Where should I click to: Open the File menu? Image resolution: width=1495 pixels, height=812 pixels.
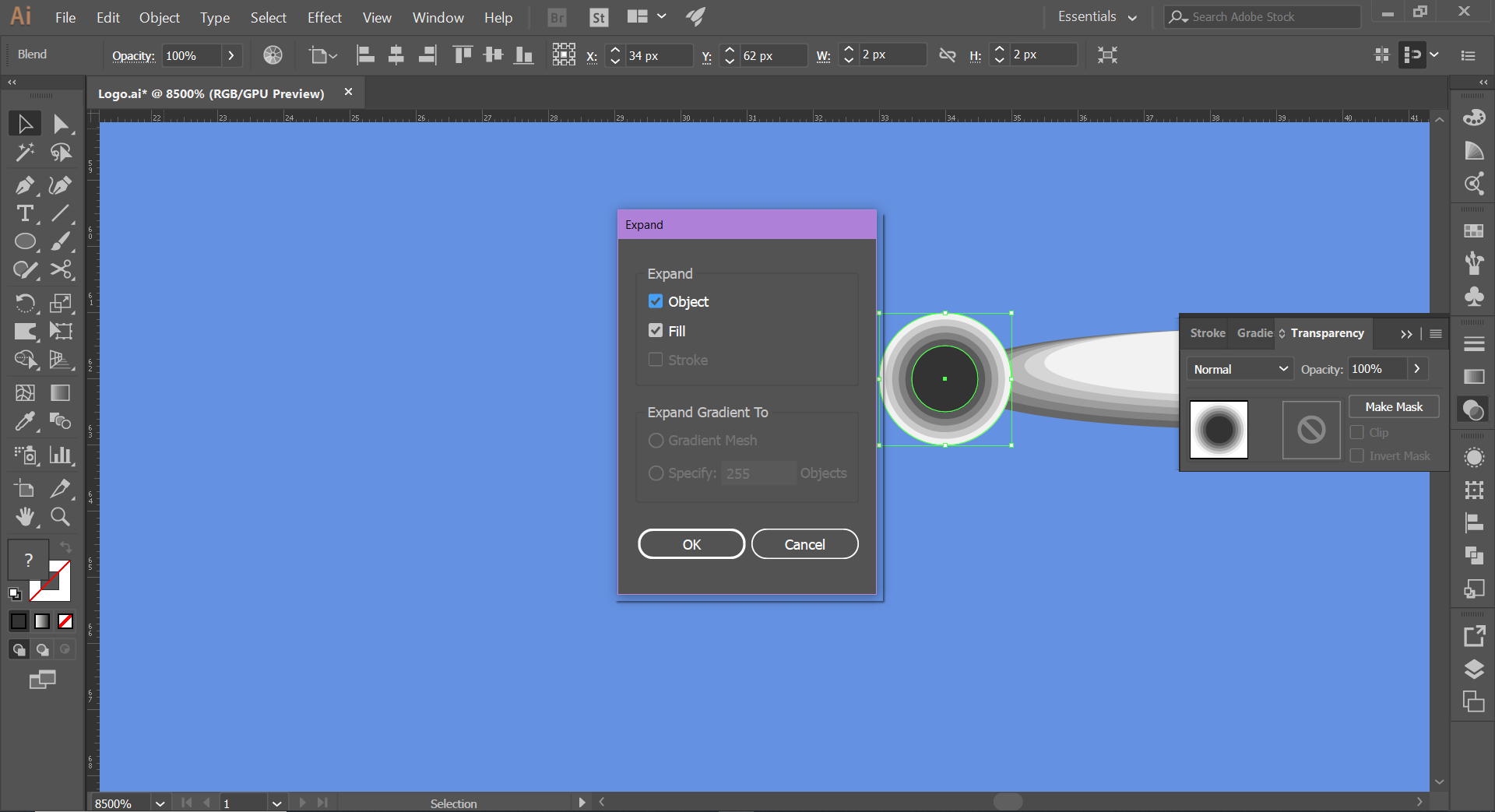point(65,17)
